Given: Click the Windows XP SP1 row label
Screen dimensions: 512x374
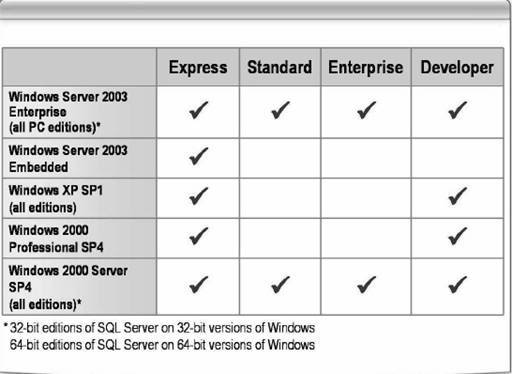Looking at the screenshot, I should [56, 199].
